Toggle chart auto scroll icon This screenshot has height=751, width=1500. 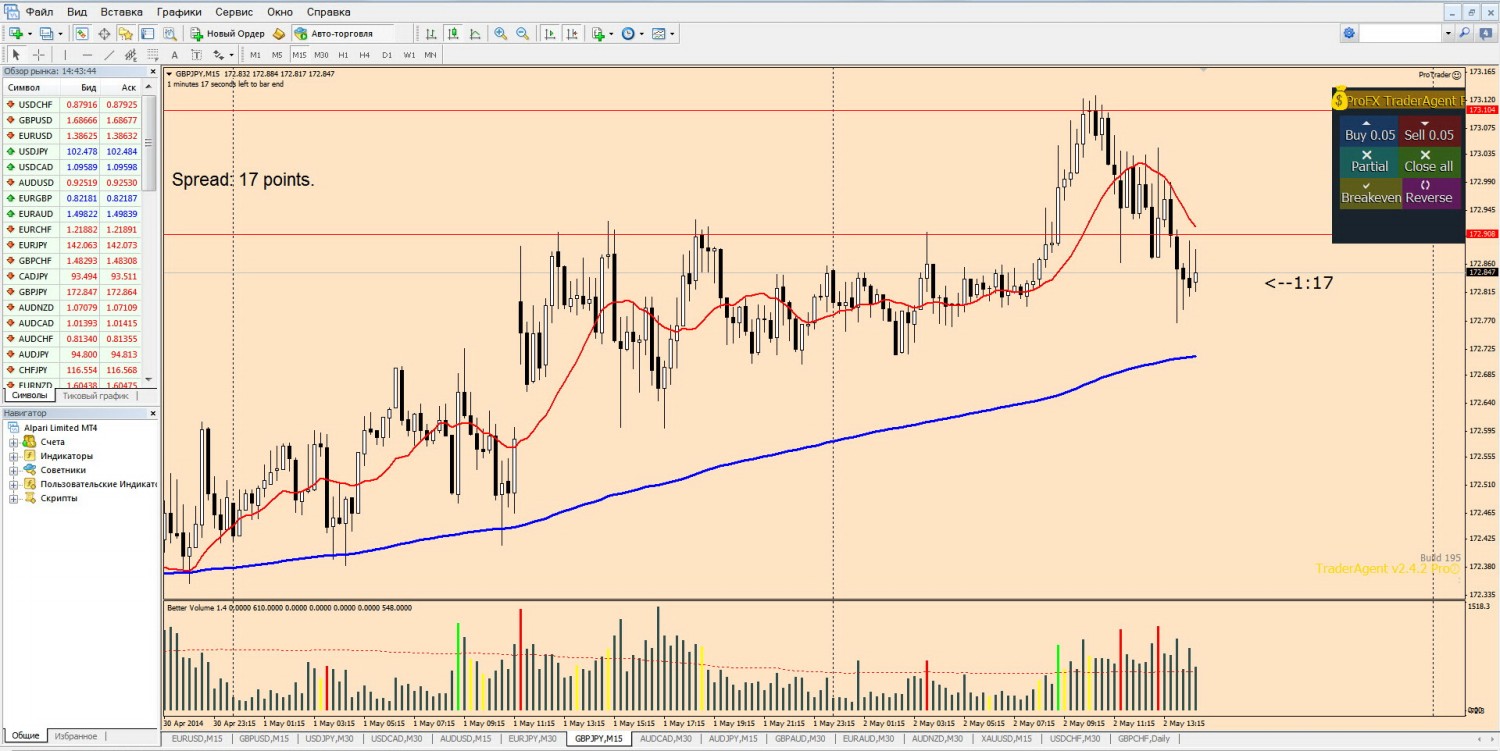coord(550,33)
